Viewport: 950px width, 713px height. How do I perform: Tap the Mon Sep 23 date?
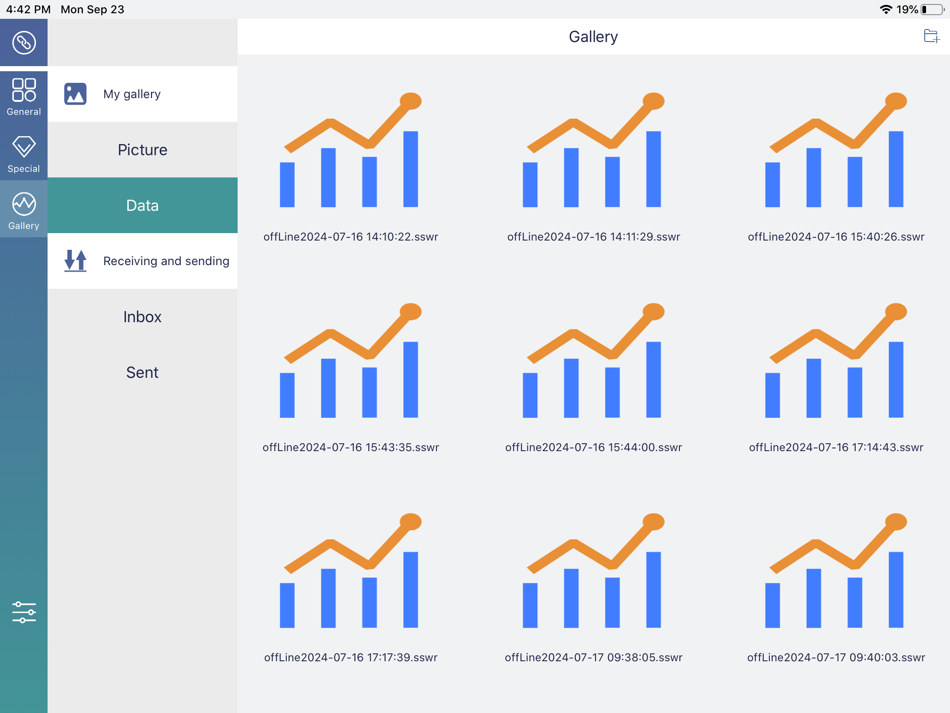click(x=92, y=9)
